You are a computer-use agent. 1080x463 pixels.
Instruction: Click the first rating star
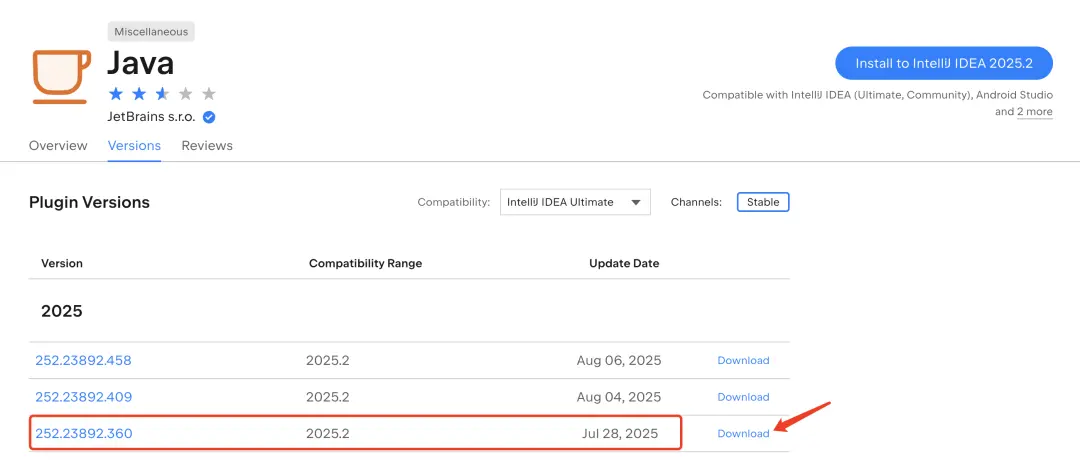pyautogui.click(x=116, y=94)
